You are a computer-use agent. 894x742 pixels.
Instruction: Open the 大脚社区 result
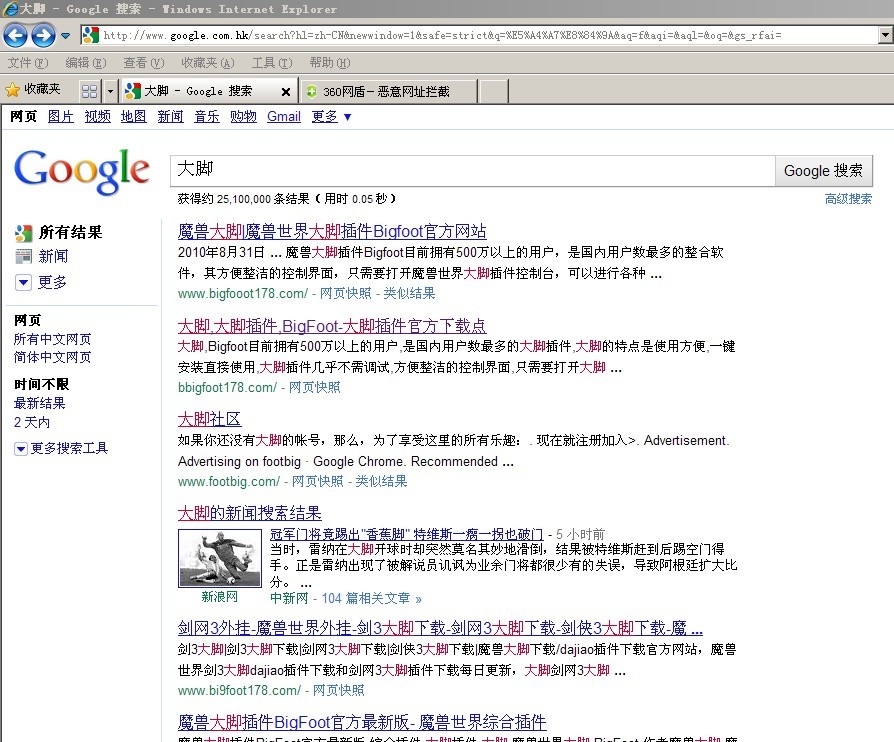coord(209,419)
